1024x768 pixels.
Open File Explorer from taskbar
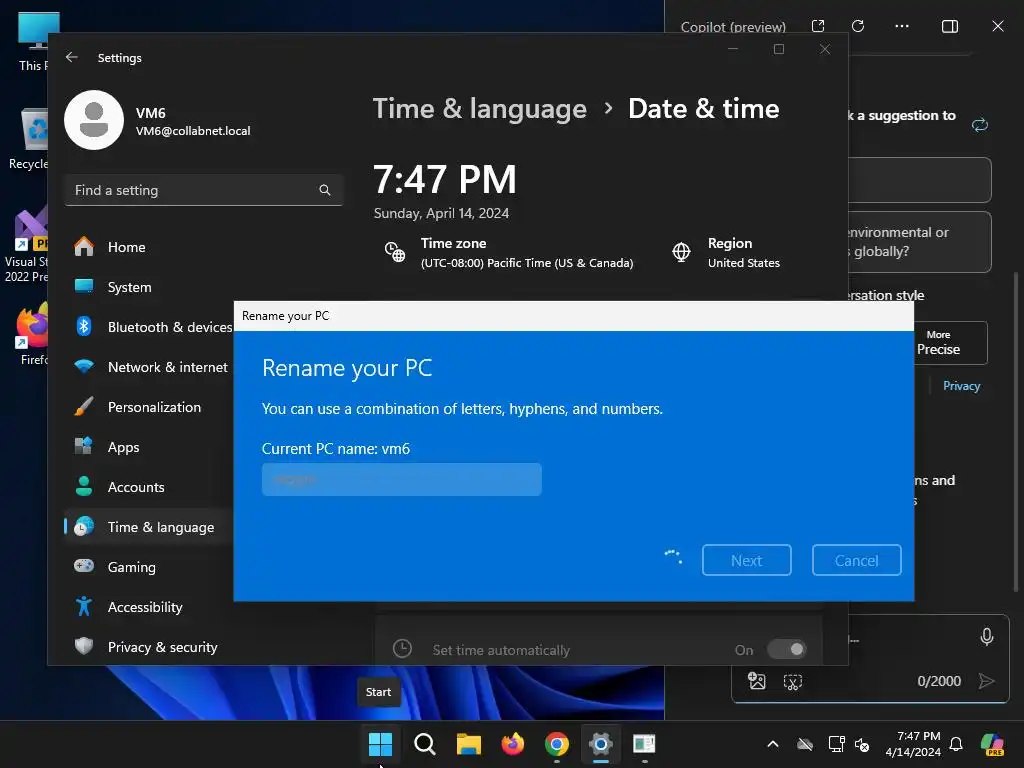(x=468, y=743)
